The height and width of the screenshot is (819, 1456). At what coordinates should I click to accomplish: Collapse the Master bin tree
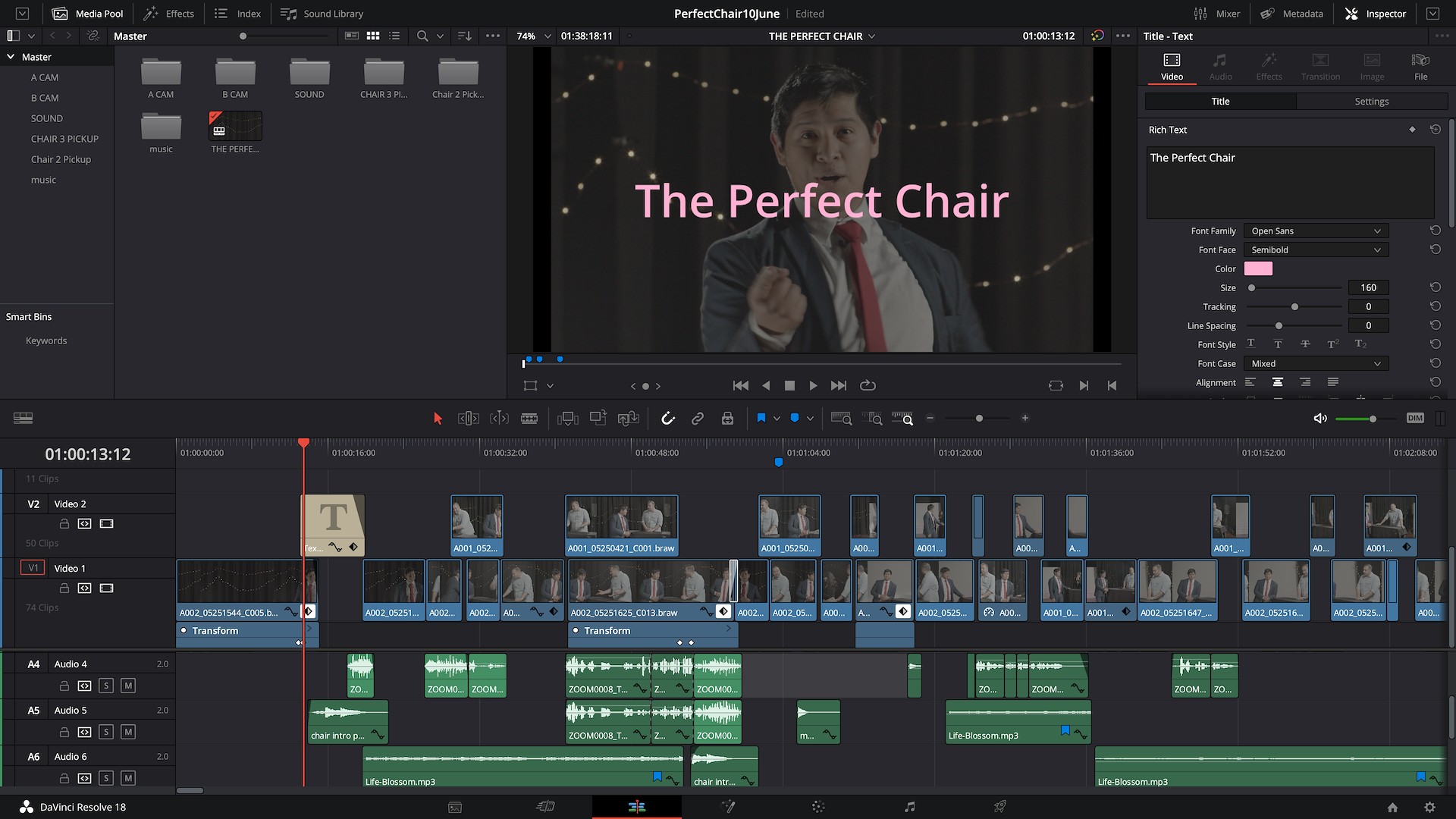point(11,57)
